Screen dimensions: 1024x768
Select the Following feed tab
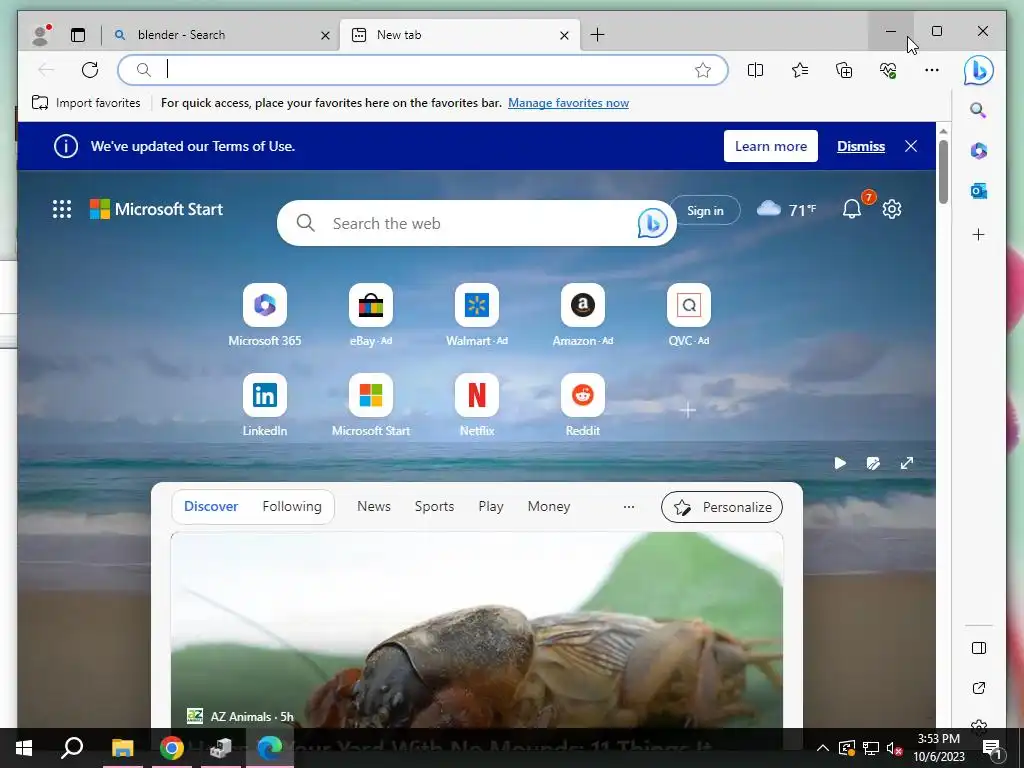tap(292, 506)
